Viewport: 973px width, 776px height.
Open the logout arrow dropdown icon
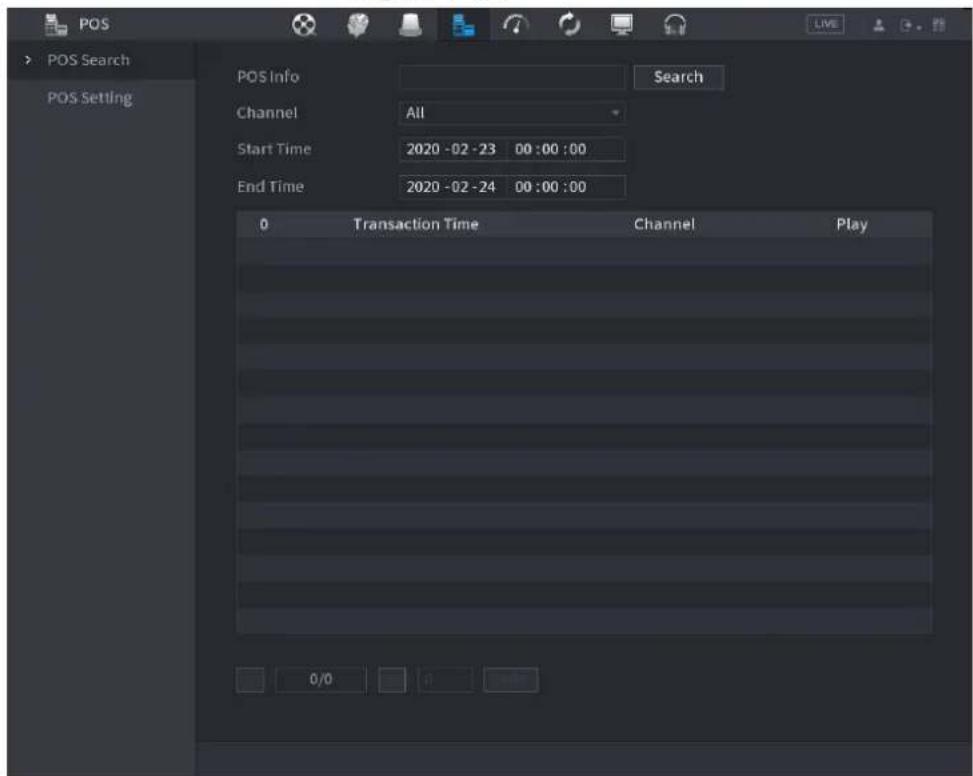coord(910,25)
